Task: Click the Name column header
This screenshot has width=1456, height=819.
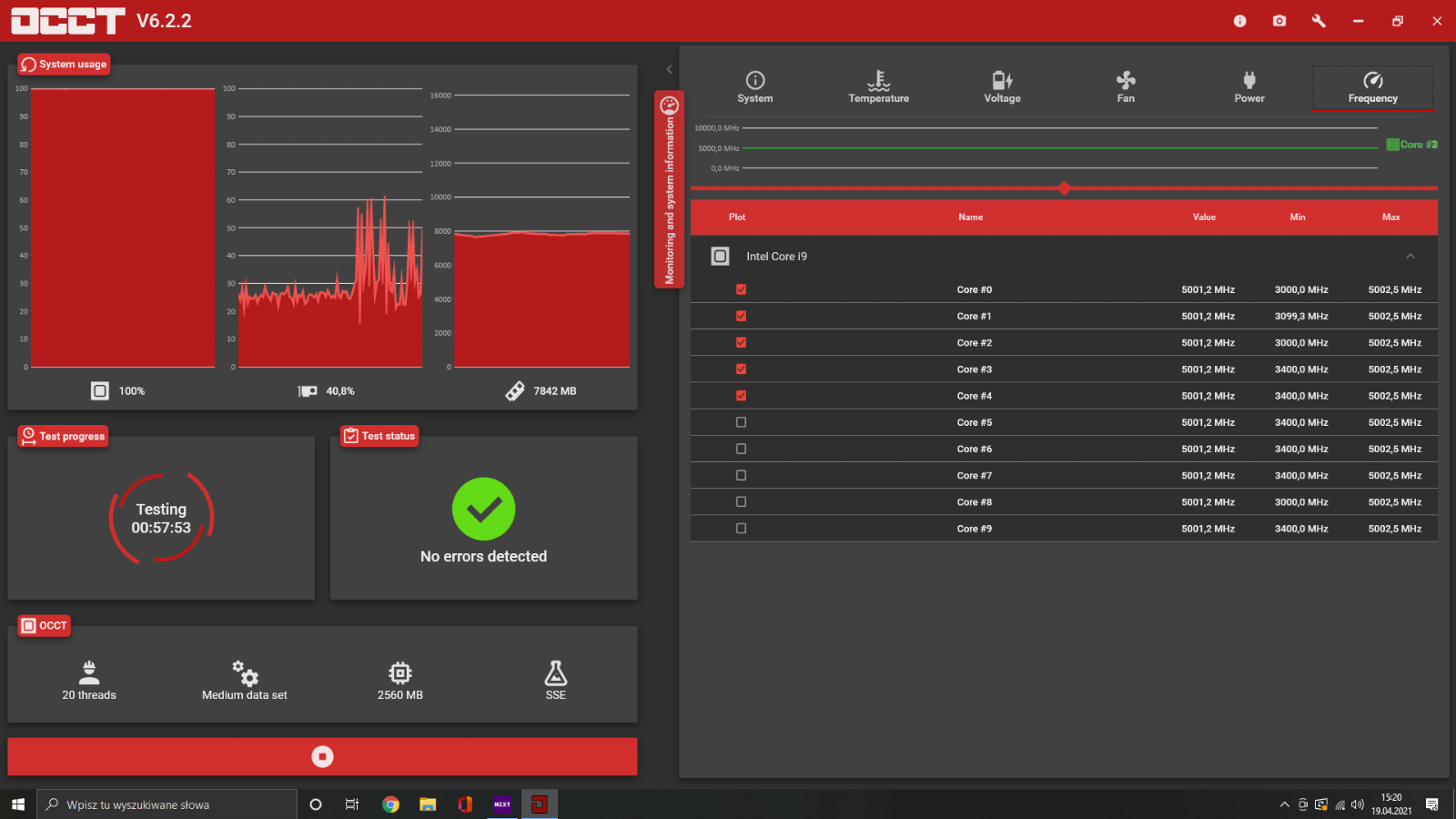Action: (971, 217)
